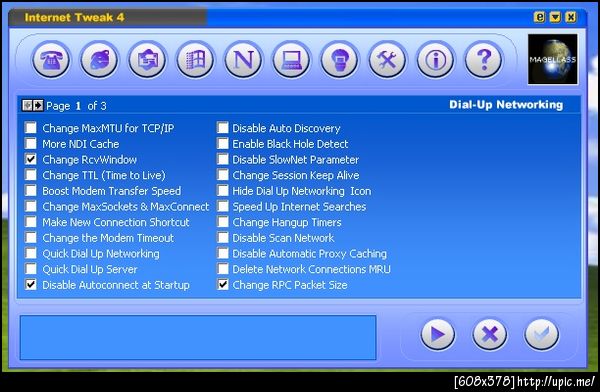Go to the previous page arrow

point(28,105)
